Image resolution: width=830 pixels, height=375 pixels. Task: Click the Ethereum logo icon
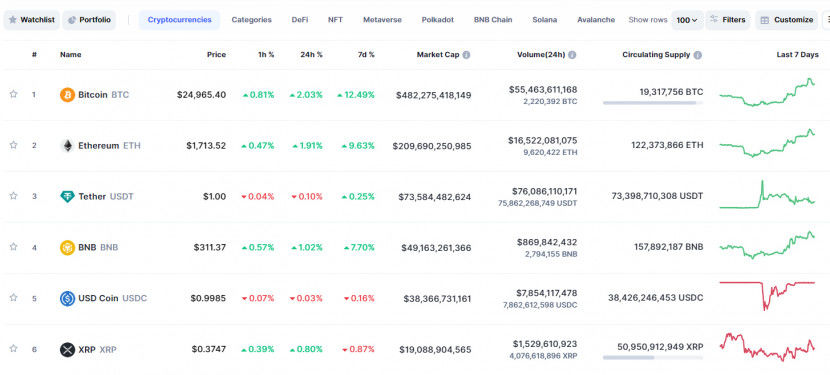pos(67,146)
